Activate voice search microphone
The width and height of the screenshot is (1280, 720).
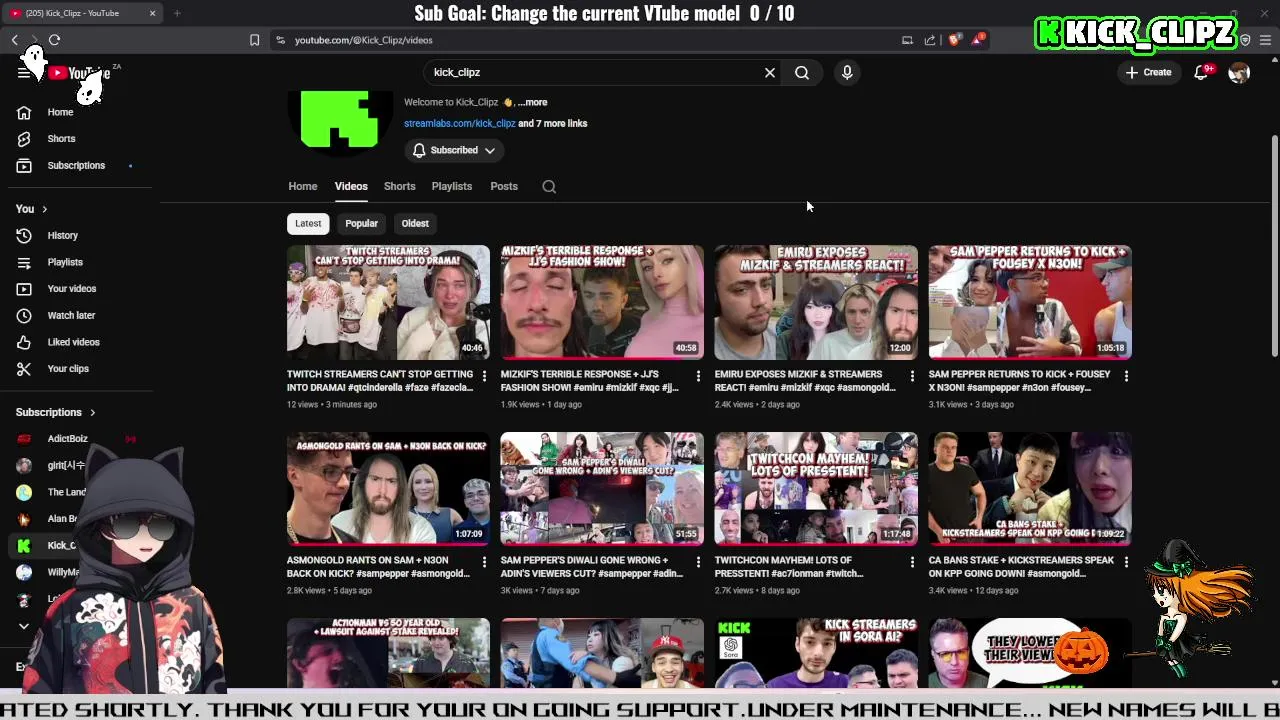coord(847,72)
